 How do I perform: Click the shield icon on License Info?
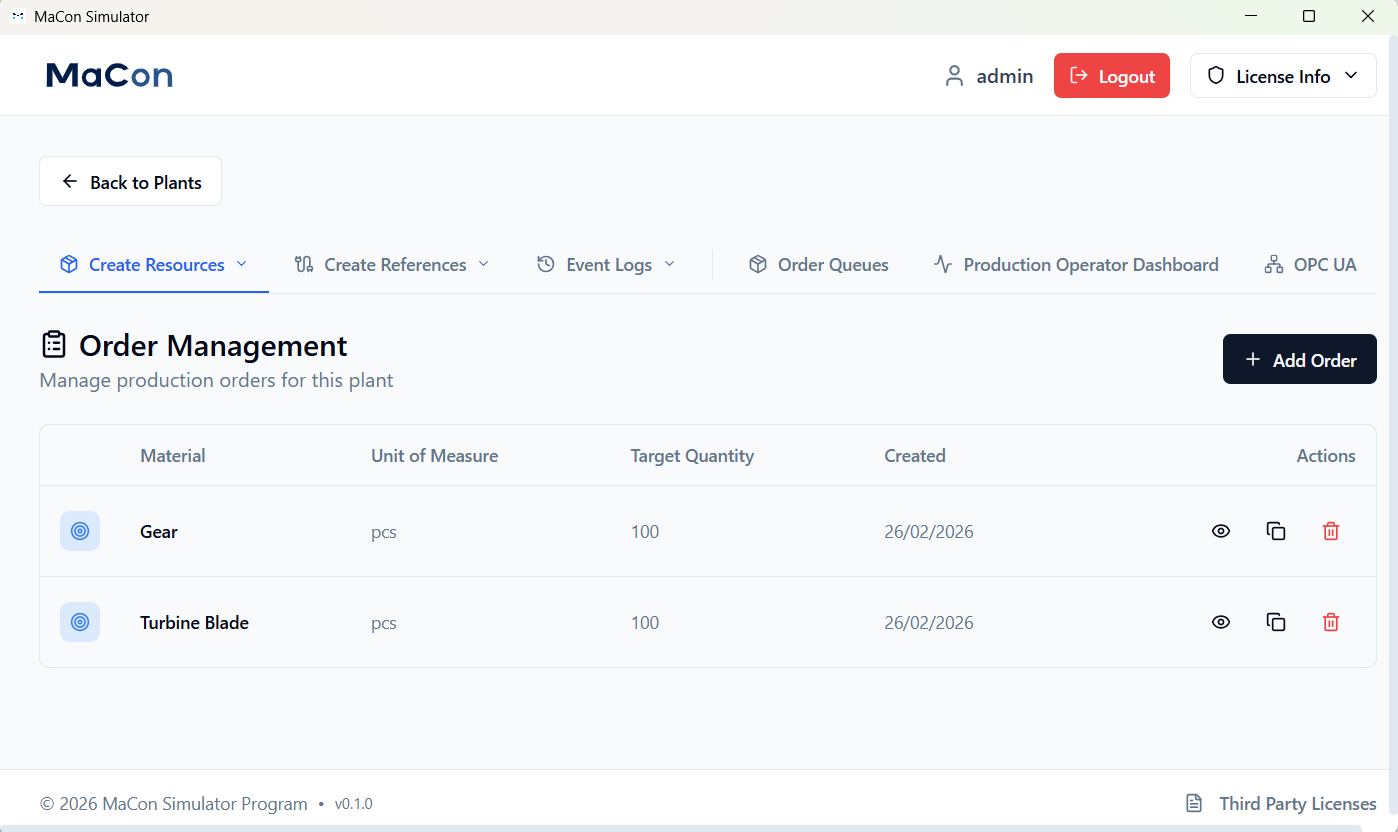(1216, 75)
